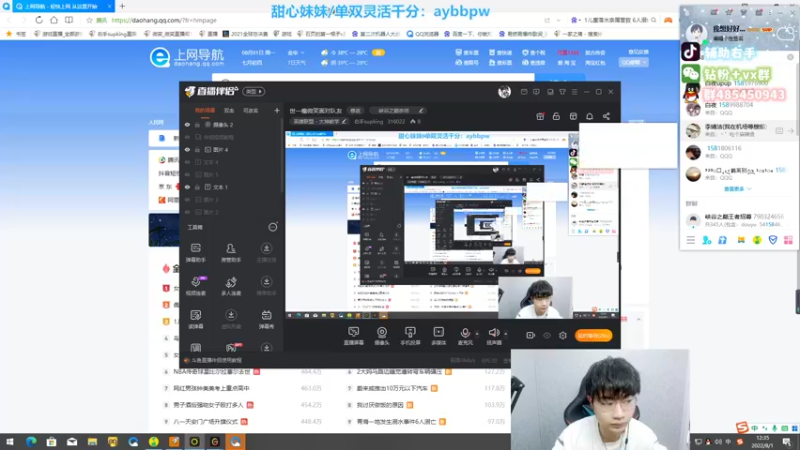Open the QQ main menu hamburger icon
Image resolution: width=800 pixels, height=450 pixels.
[690, 240]
